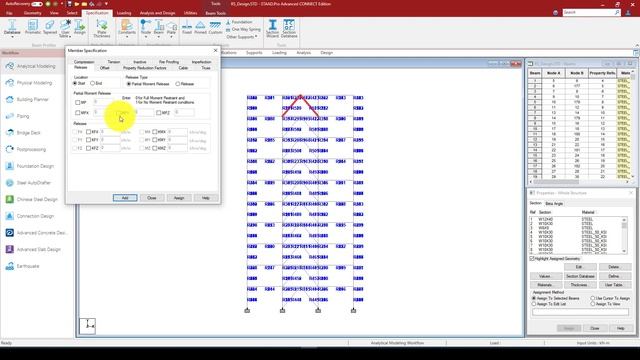This screenshot has height=360, width=640.
Task: Enable the MP checkbox
Action: tap(78, 102)
